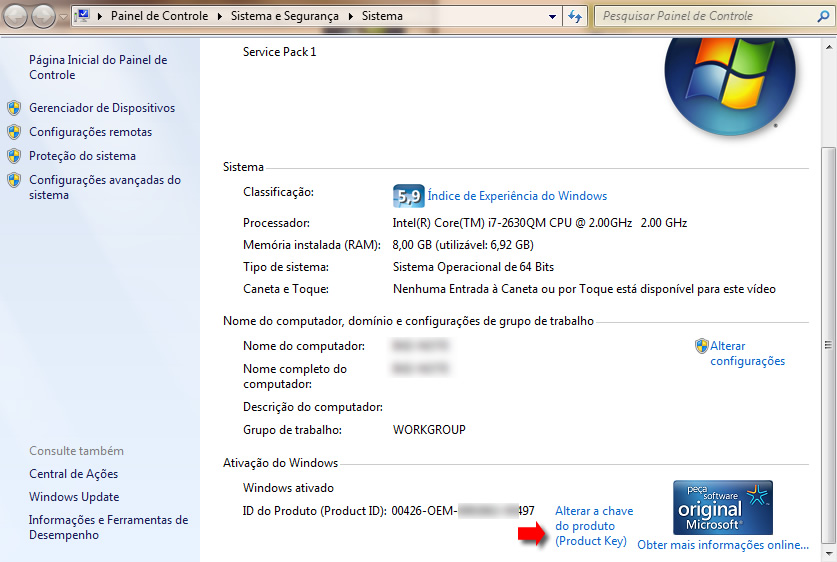Open Obter mais informações online link

coord(723,545)
